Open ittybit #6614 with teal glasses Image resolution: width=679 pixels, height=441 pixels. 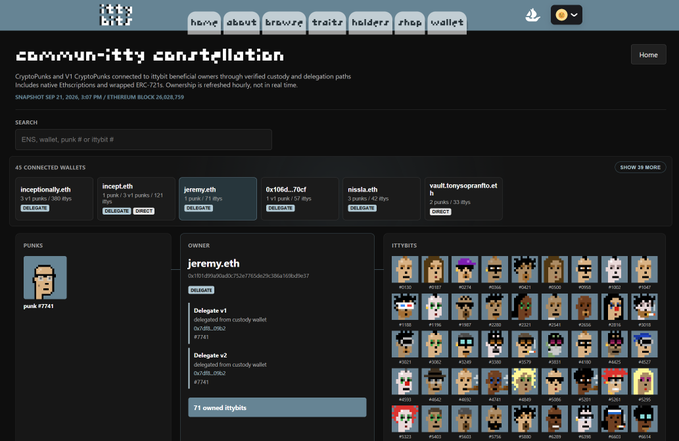644,419
